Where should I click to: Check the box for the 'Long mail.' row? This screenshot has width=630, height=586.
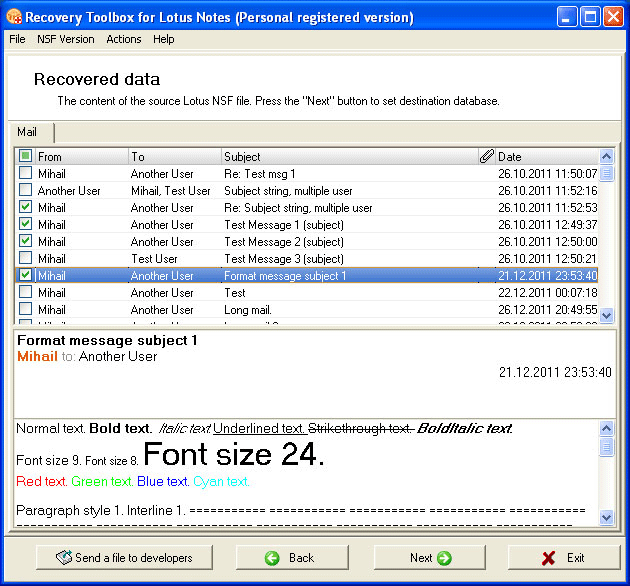(x=25, y=309)
